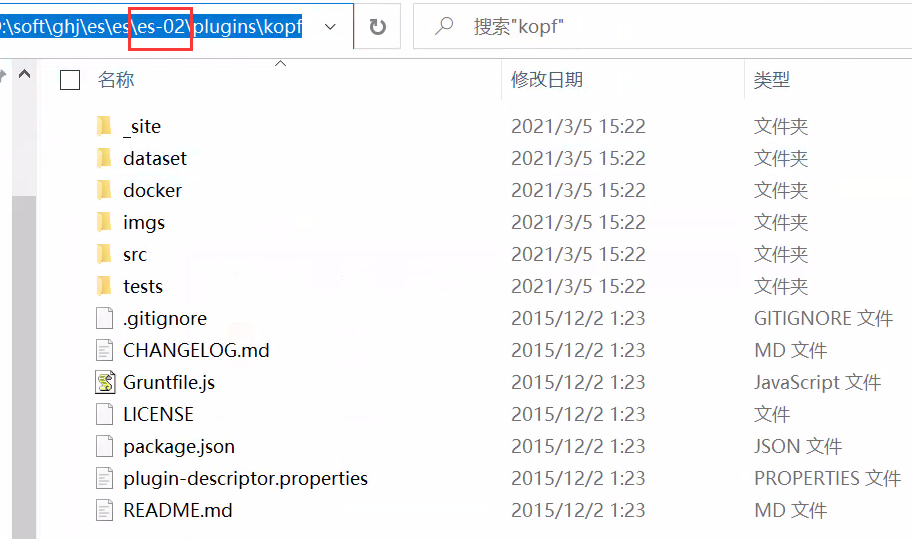912x539 pixels.
Task: Sort files by 类型 column
Action: (772, 80)
